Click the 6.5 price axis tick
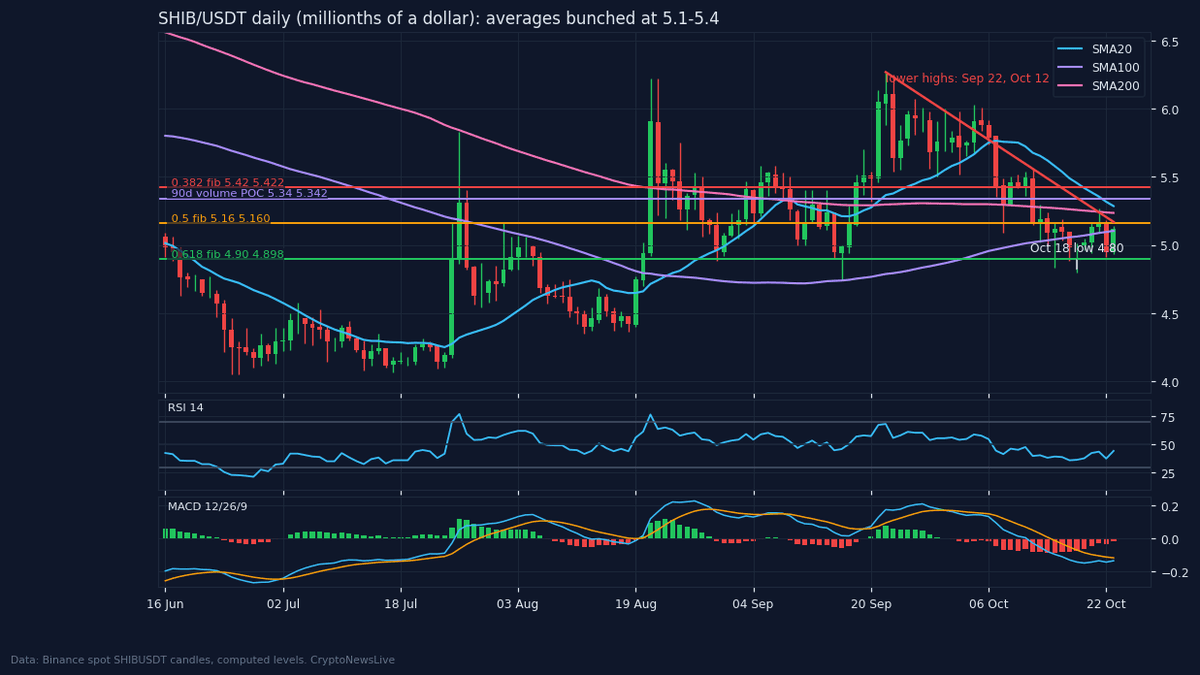This screenshot has height=675, width=1200. (1169, 41)
